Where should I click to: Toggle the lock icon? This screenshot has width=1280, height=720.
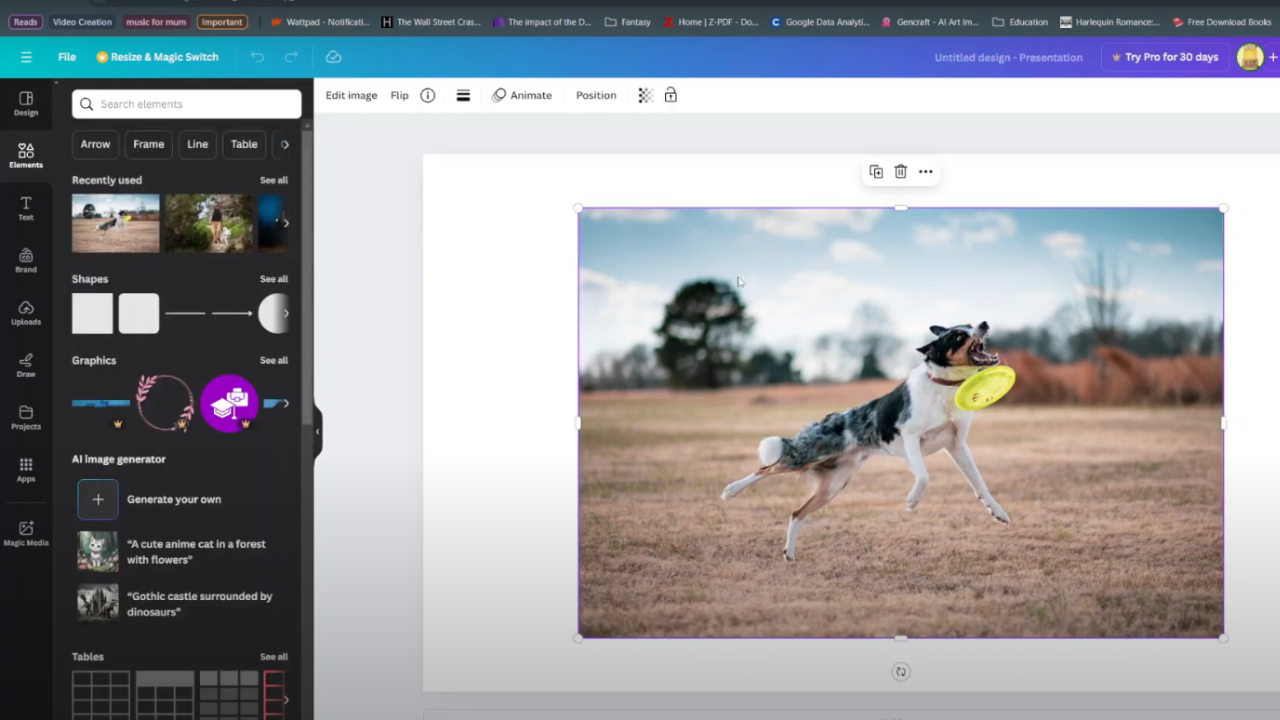click(671, 95)
